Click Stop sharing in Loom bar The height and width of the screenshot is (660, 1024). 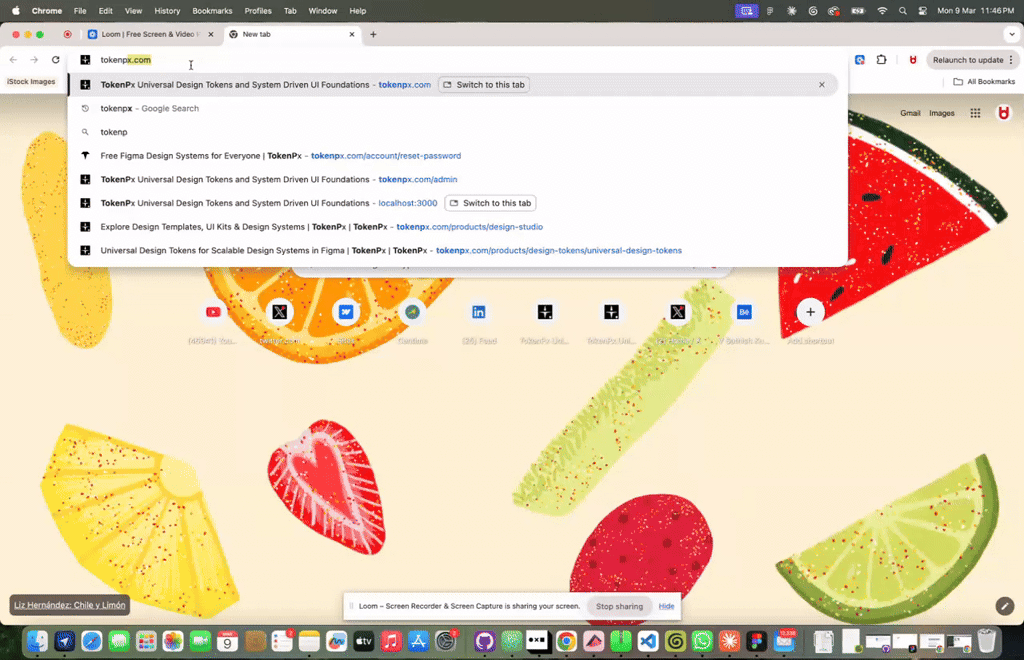(x=619, y=606)
